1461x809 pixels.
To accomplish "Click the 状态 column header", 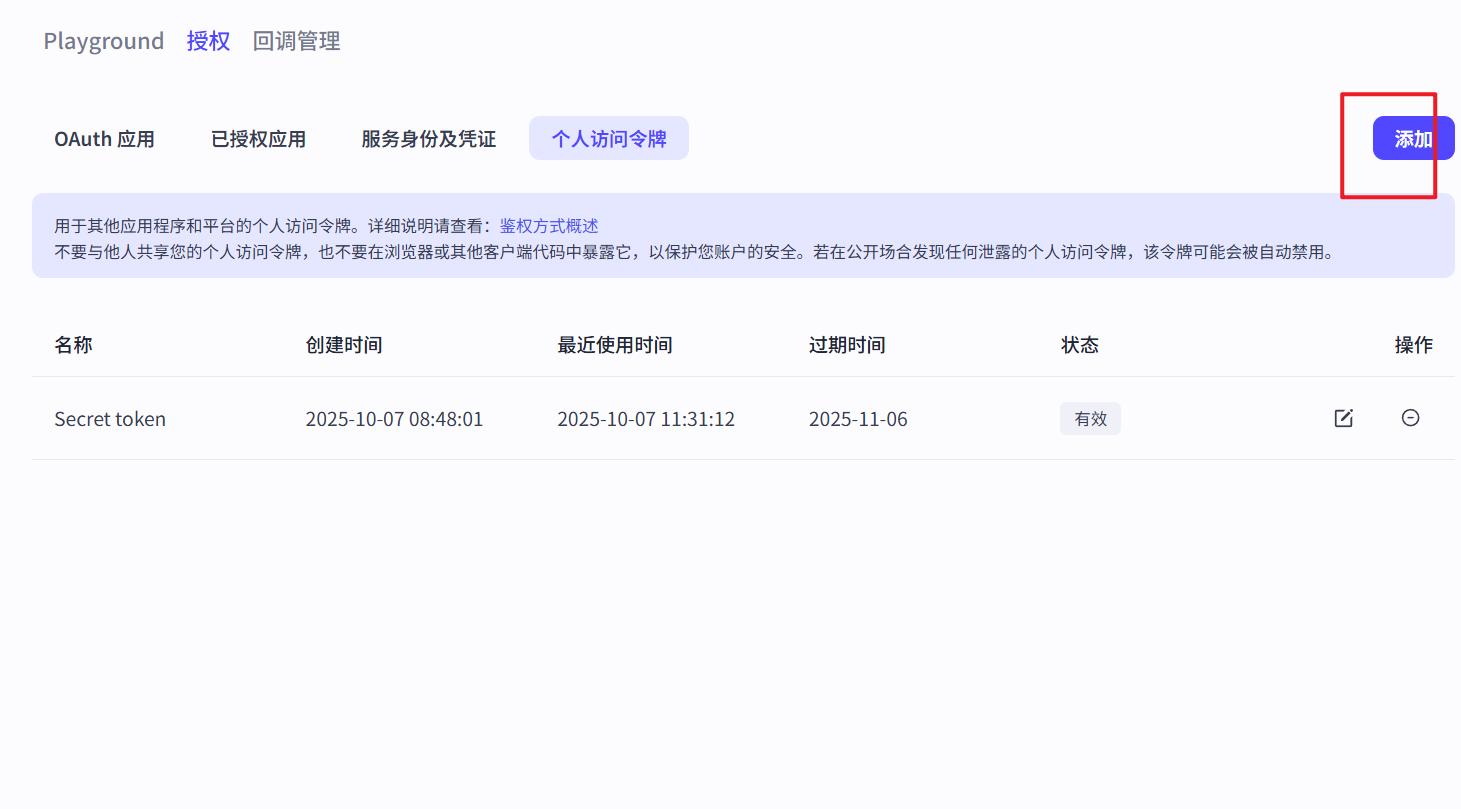I will point(1080,344).
